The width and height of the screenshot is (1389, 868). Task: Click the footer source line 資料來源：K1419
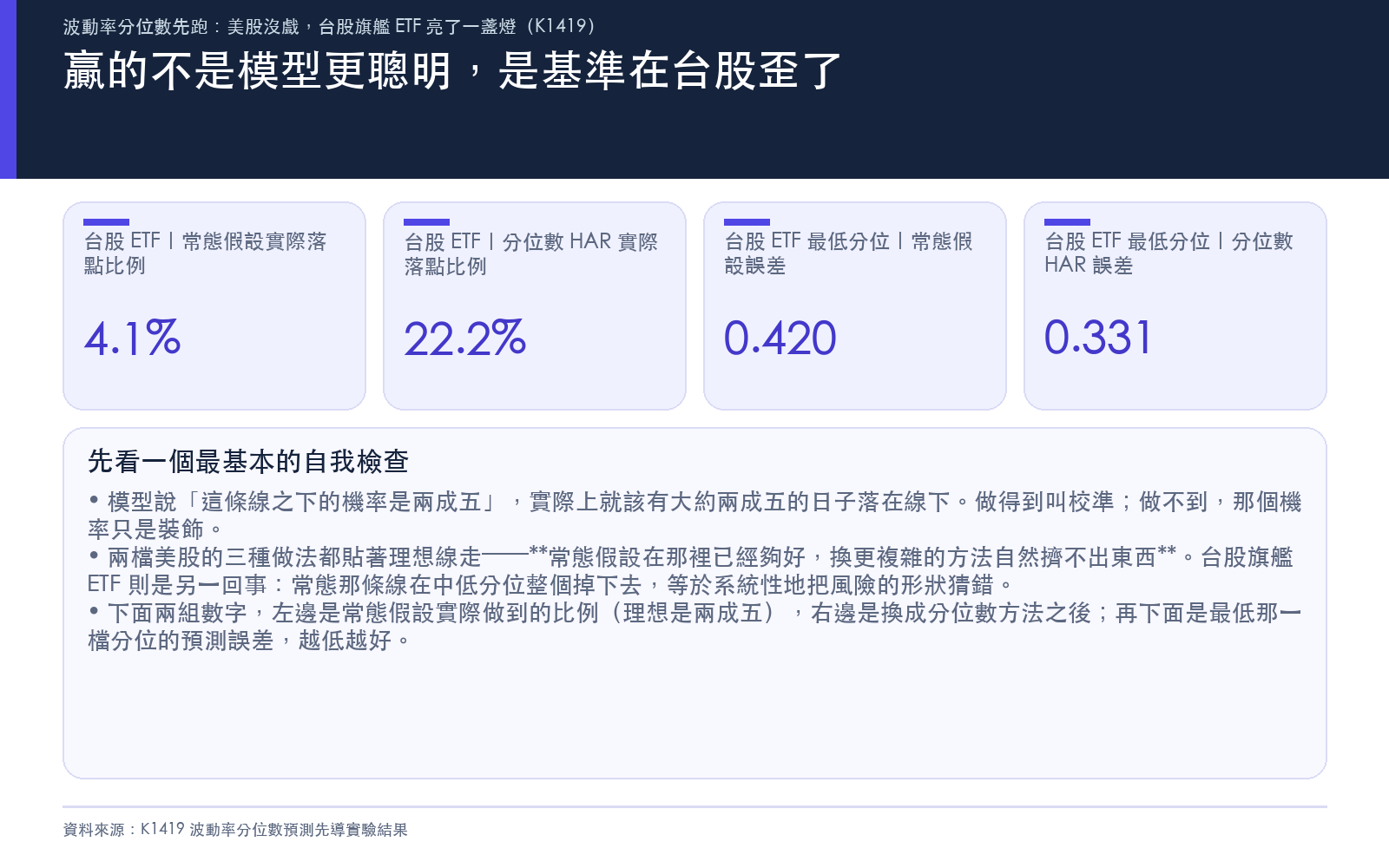tap(235, 829)
